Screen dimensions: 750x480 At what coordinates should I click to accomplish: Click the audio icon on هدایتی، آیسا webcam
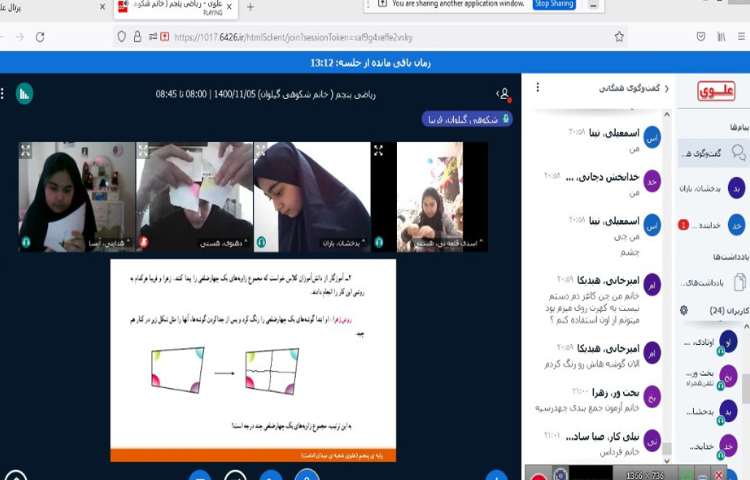coord(26,242)
